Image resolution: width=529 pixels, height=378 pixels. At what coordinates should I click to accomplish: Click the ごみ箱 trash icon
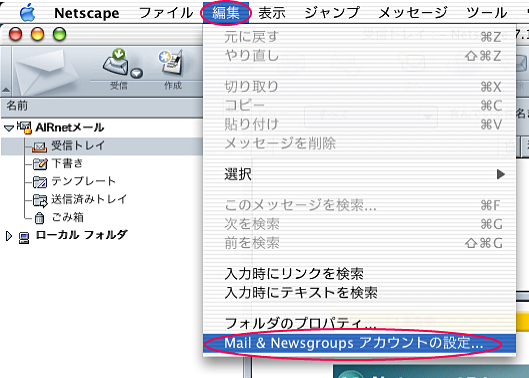pos(39,218)
